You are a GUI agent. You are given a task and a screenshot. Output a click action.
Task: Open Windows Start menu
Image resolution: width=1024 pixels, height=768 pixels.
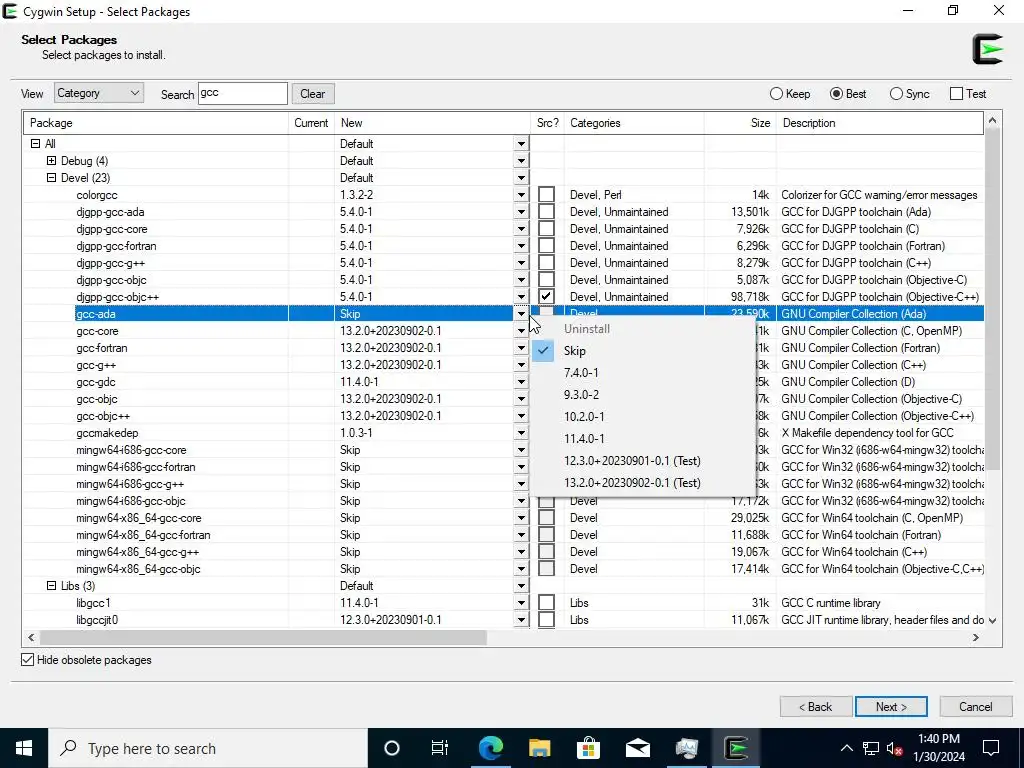click(24, 748)
